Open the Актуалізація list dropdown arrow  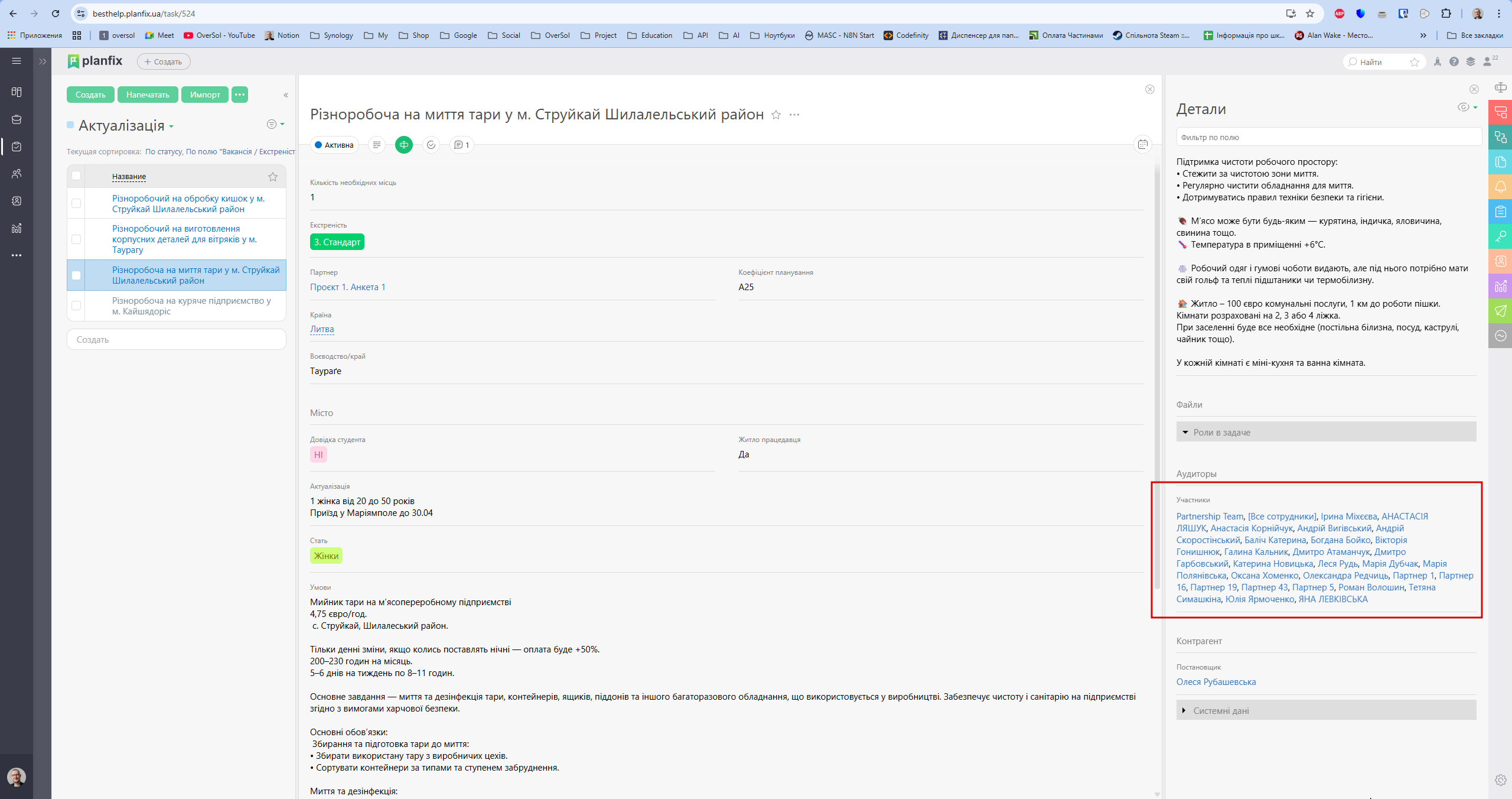[x=171, y=126]
